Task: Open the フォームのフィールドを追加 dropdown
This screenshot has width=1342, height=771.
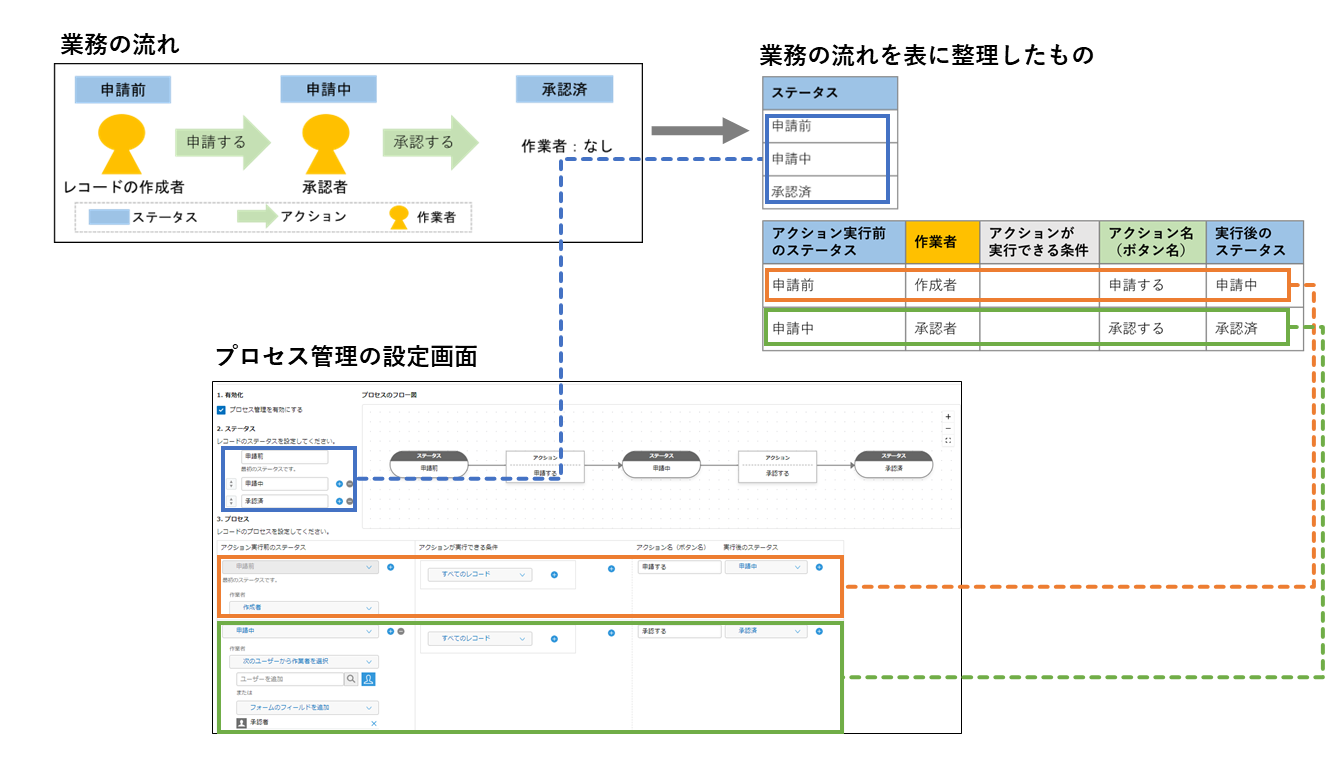Action: tap(307, 708)
